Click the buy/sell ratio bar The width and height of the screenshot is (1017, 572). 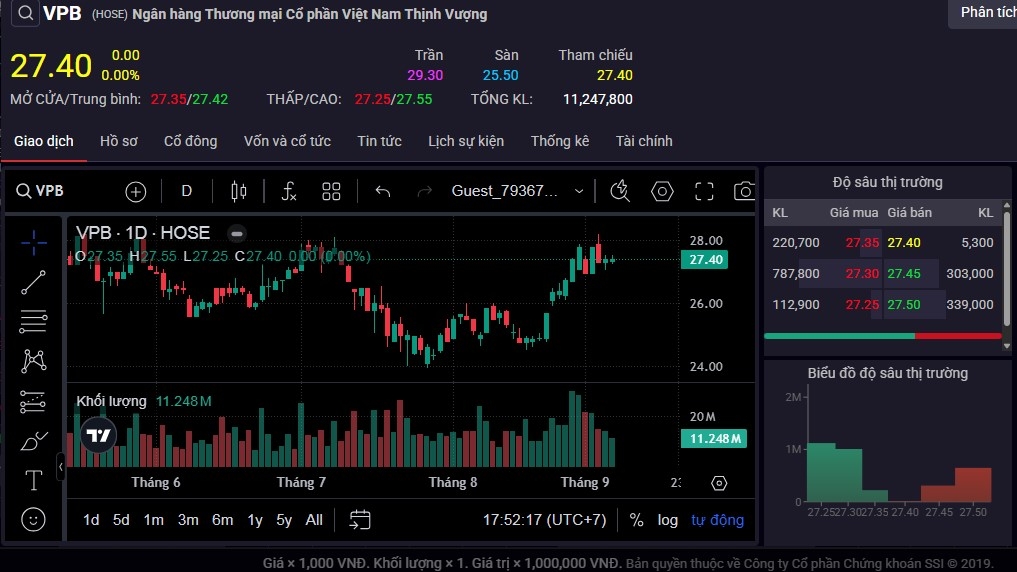883,336
